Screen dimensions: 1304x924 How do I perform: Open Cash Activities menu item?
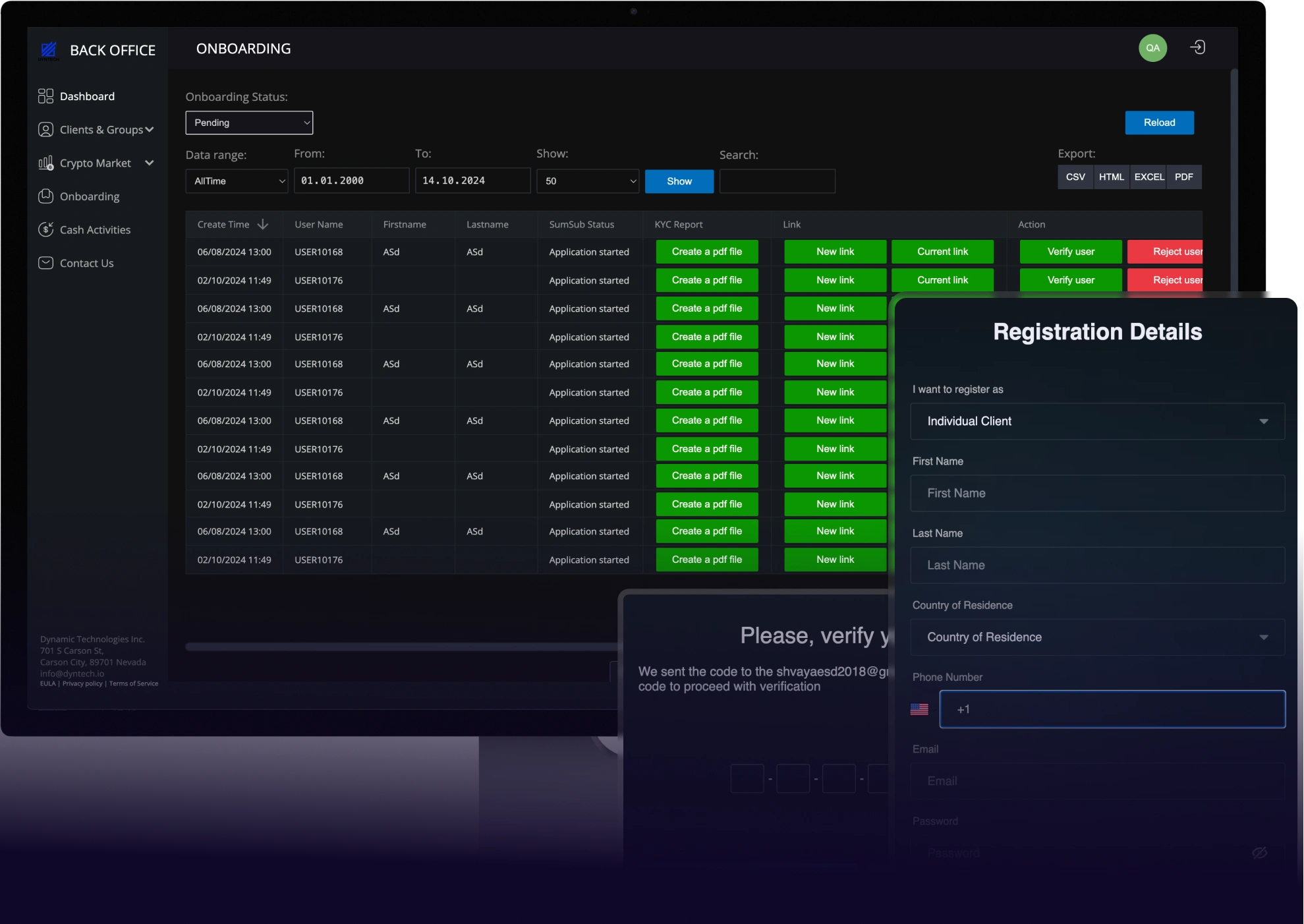pos(95,230)
